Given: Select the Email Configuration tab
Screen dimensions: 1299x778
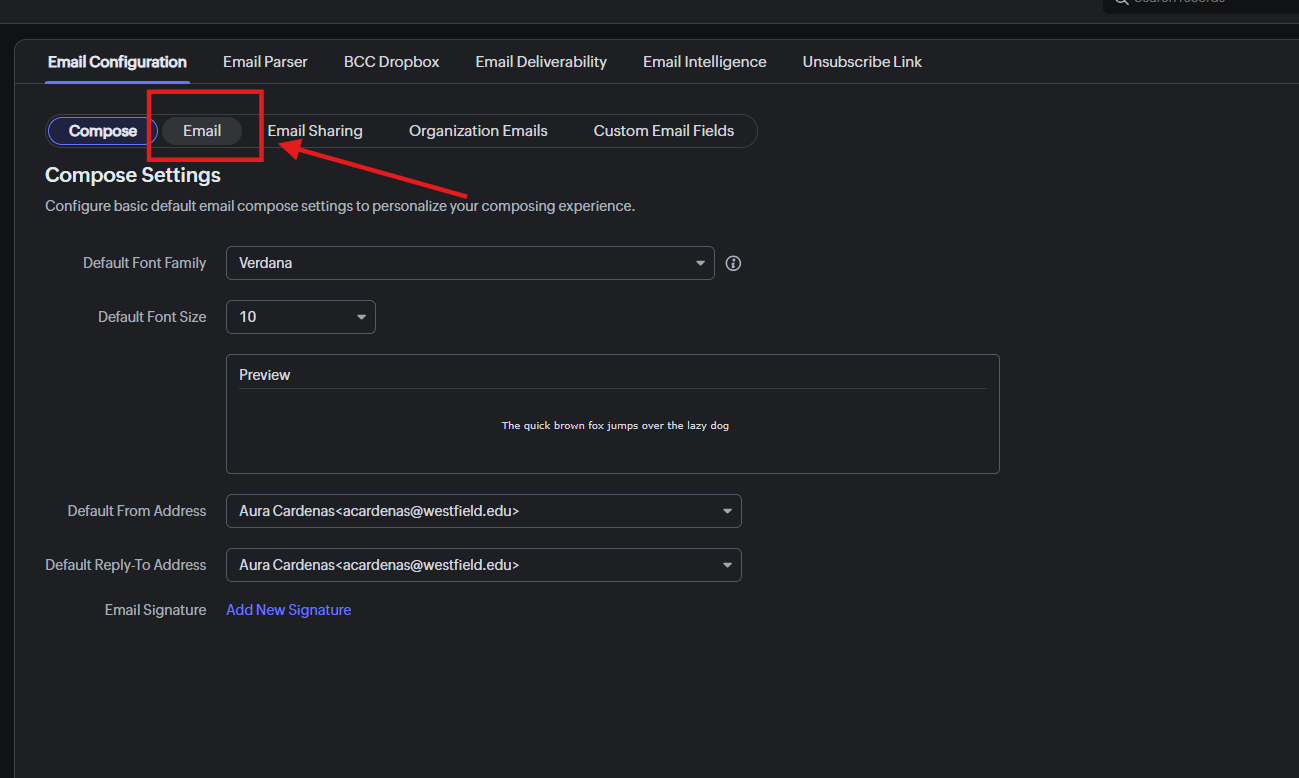Looking at the screenshot, I should click(x=117, y=62).
